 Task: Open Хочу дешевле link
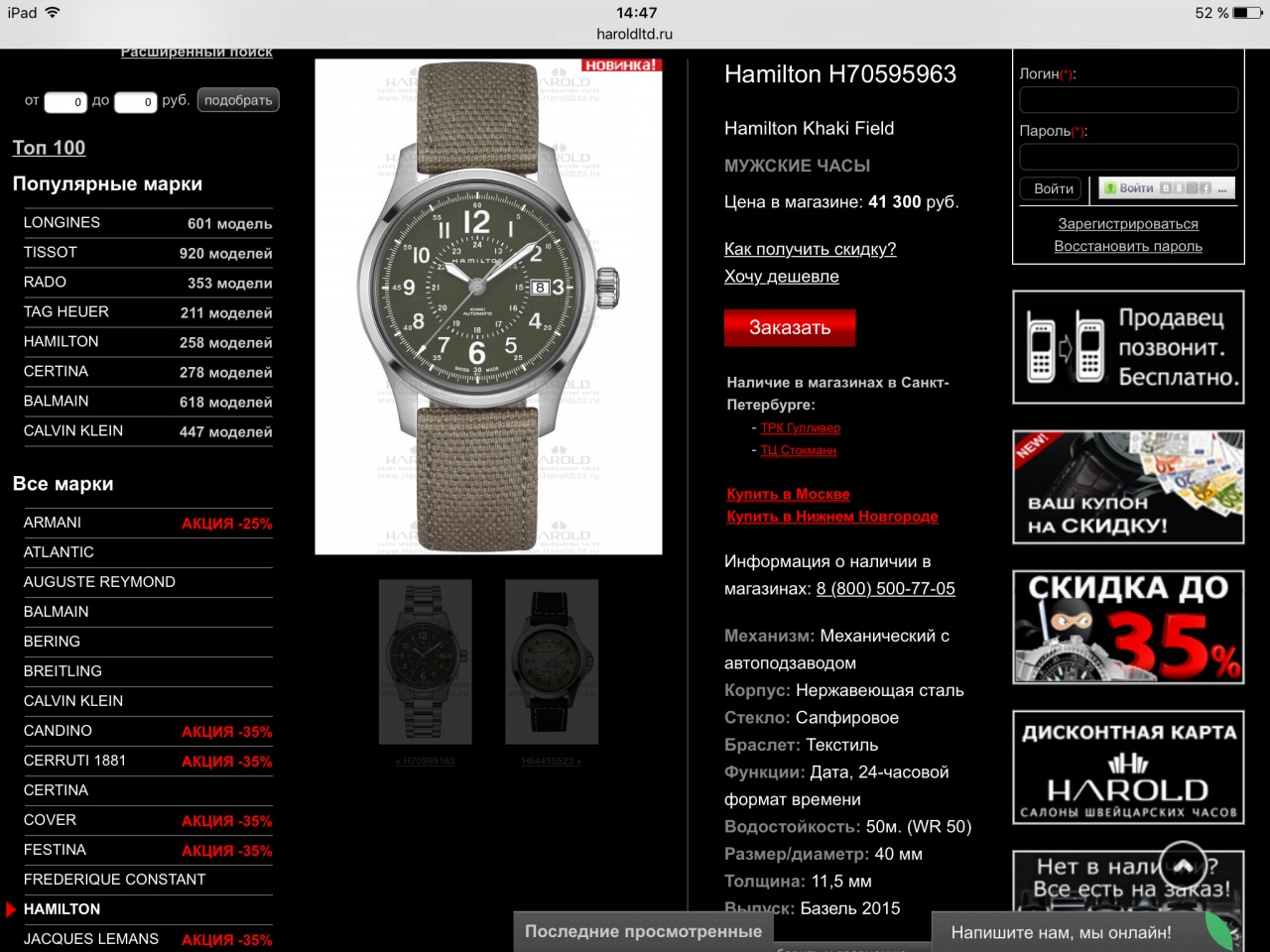[x=782, y=277]
